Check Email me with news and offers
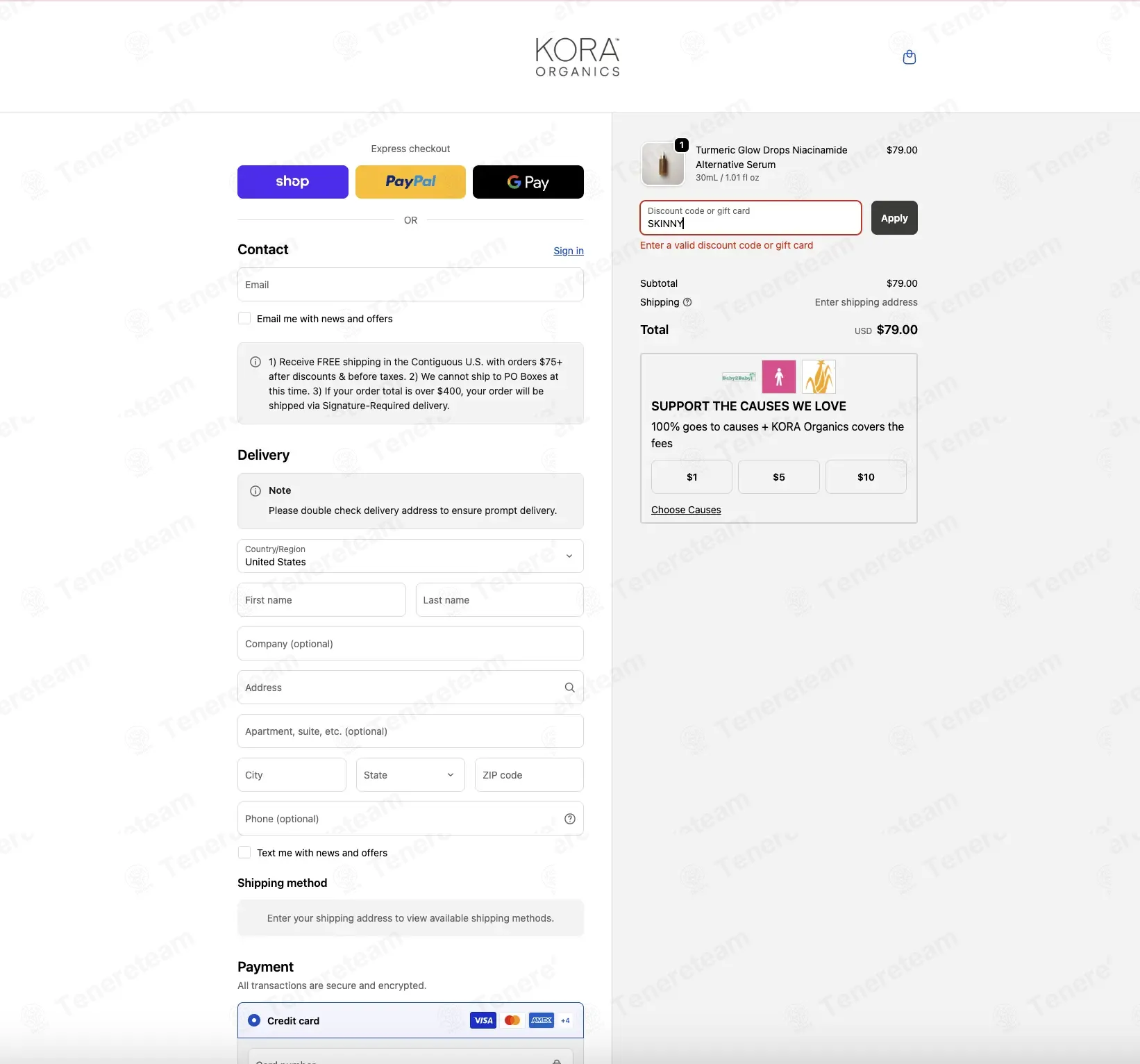 pyautogui.click(x=244, y=318)
